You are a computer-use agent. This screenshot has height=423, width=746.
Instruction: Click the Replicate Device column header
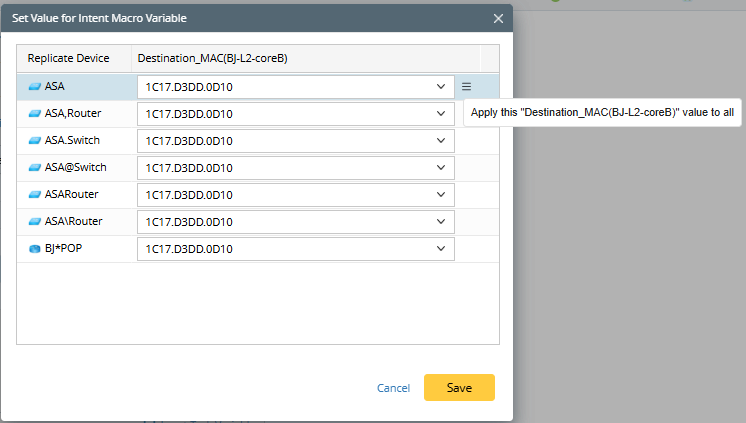pyautogui.click(x=68, y=59)
